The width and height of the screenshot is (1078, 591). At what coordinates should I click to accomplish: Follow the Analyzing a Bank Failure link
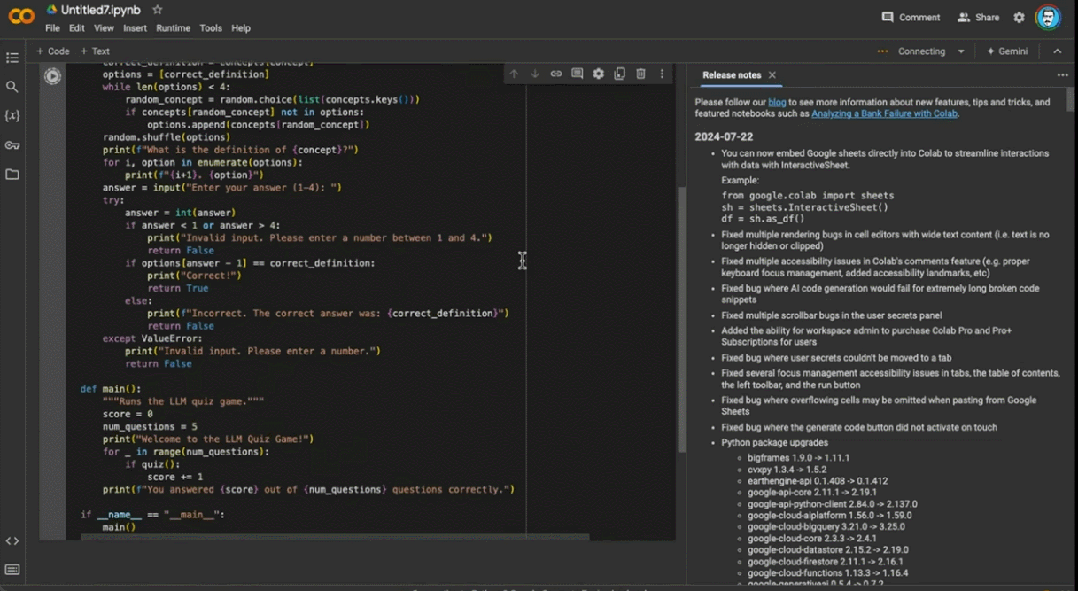coord(884,114)
